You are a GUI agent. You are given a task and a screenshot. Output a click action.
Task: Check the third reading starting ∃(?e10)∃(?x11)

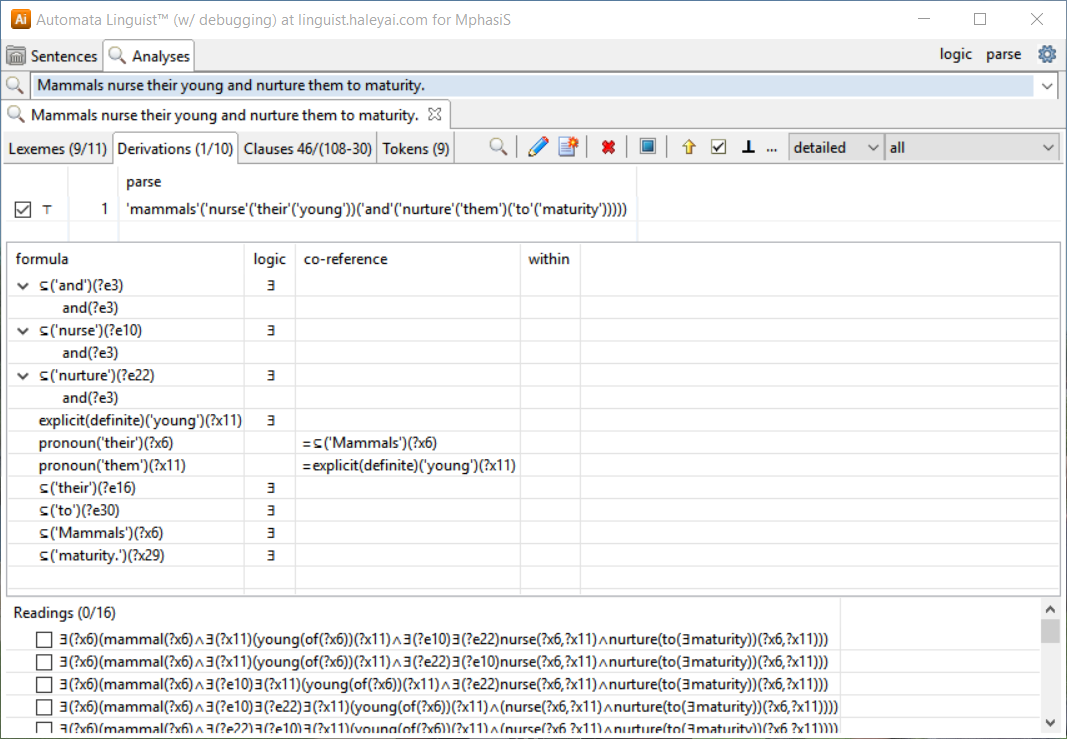(44, 685)
